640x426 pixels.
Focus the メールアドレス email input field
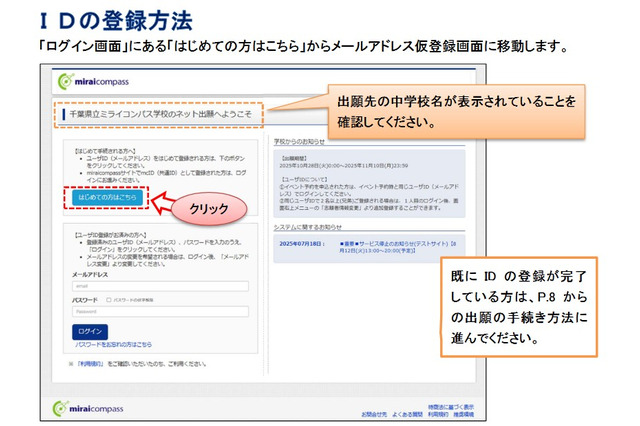click(x=158, y=285)
